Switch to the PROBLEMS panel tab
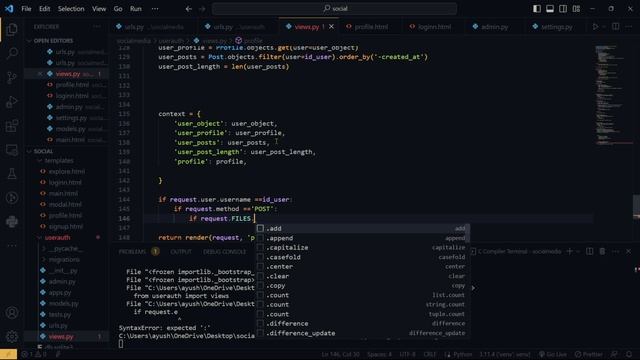The image size is (640, 360). pyautogui.click(x=132, y=251)
